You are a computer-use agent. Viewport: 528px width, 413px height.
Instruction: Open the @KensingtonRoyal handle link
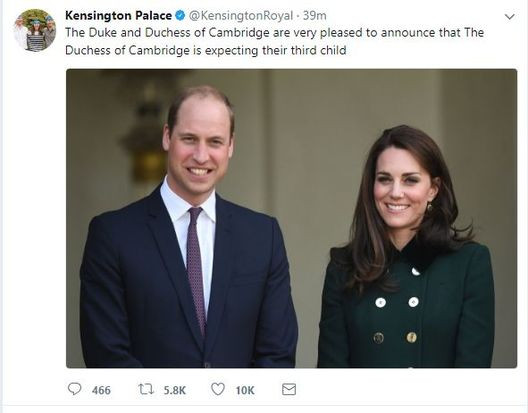241,15
